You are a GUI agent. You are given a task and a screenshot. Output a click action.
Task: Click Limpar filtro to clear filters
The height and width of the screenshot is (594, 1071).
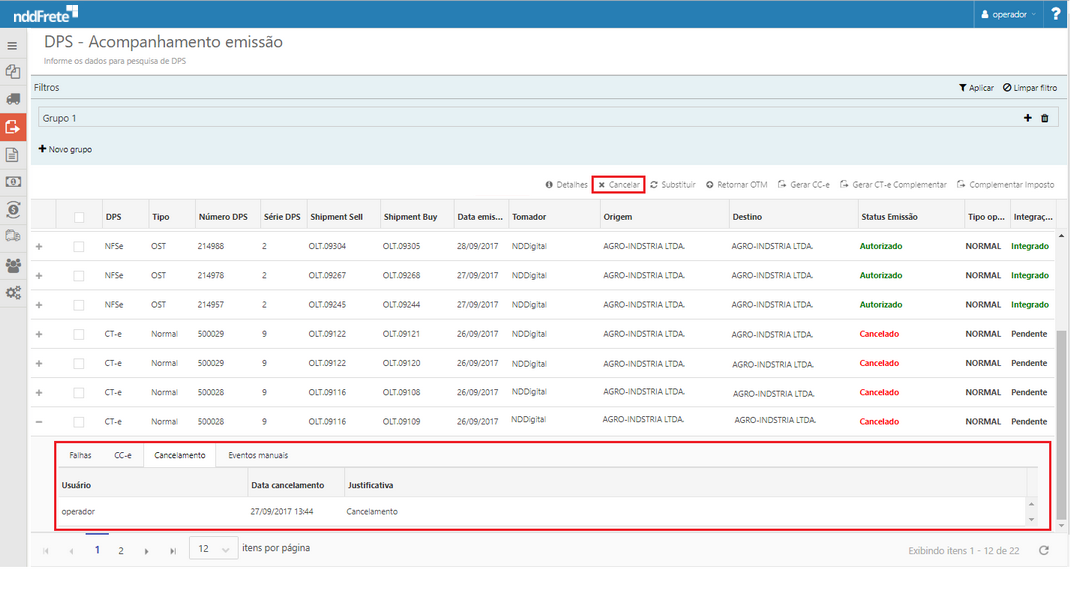(x=1030, y=88)
